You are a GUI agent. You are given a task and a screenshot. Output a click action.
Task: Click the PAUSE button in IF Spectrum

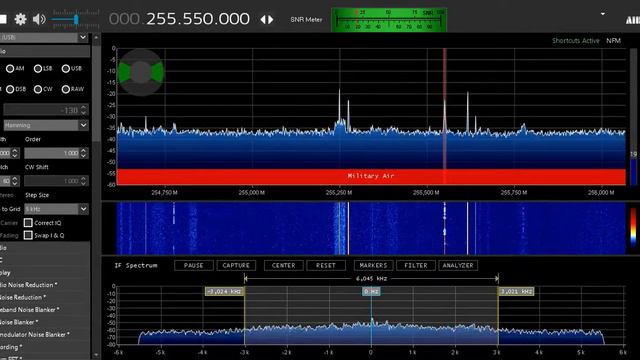tap(193, 265)
